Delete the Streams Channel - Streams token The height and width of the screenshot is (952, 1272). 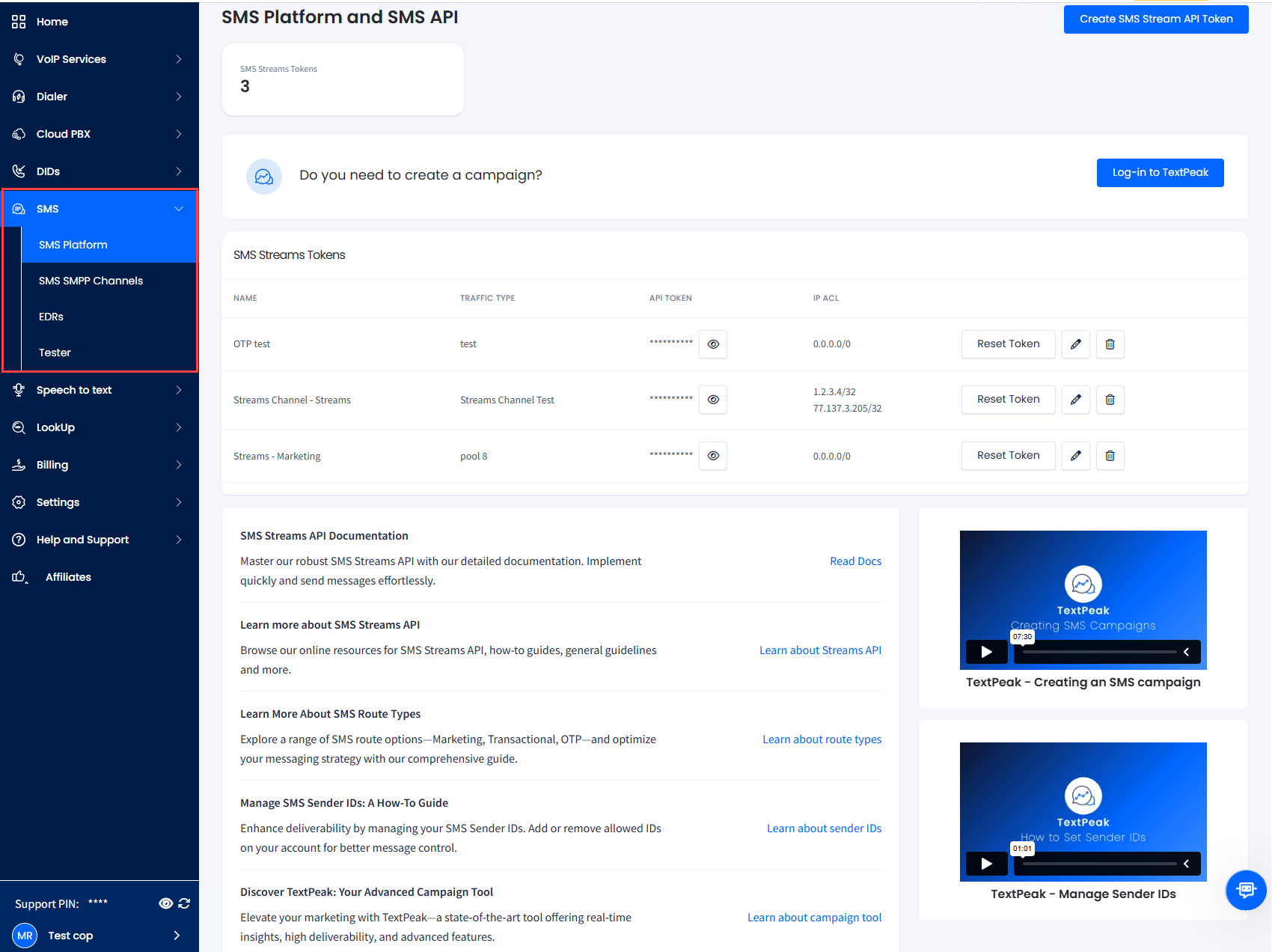1110,400
